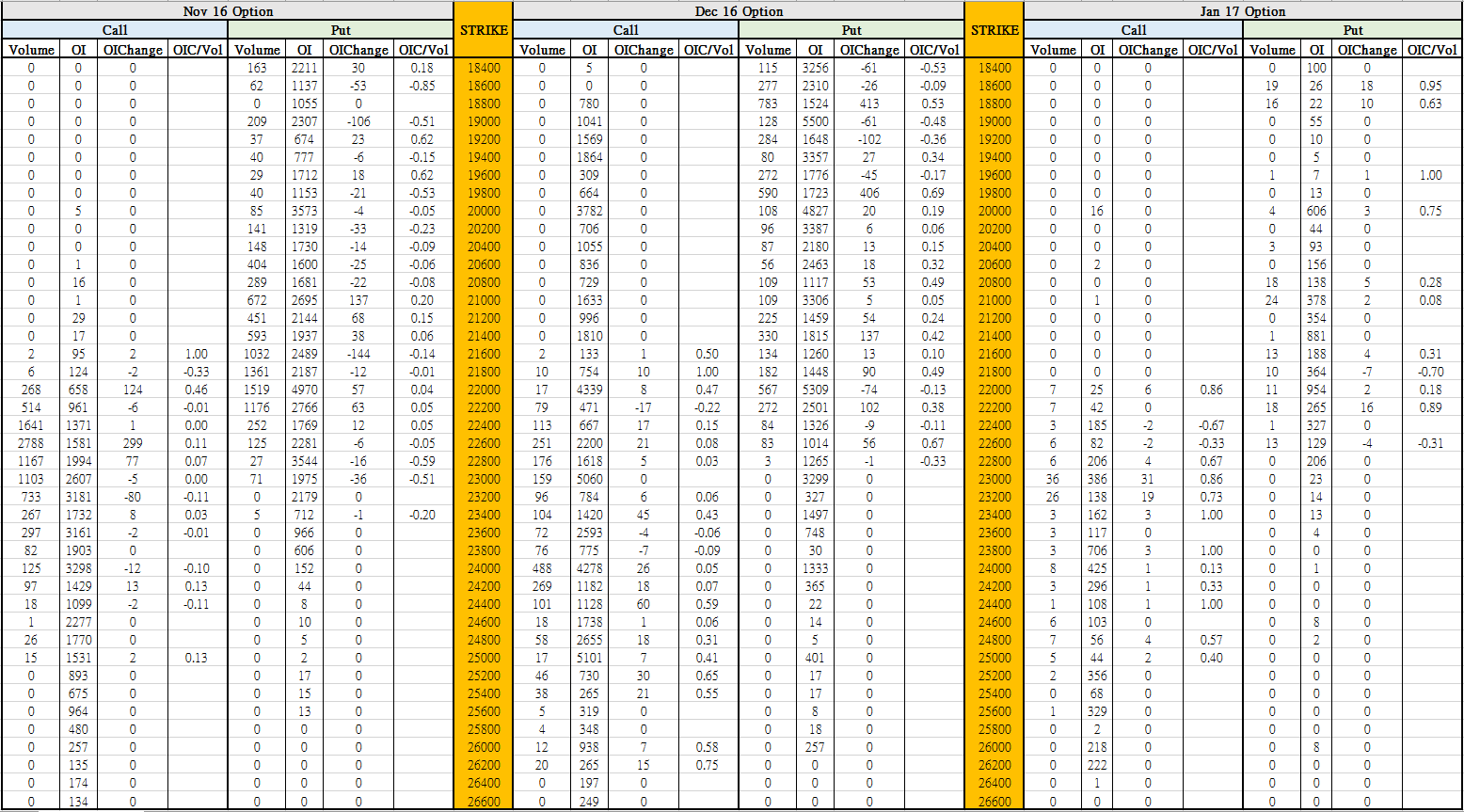Select strike 22000 in the left STRIKE column

tap(484, 390)
